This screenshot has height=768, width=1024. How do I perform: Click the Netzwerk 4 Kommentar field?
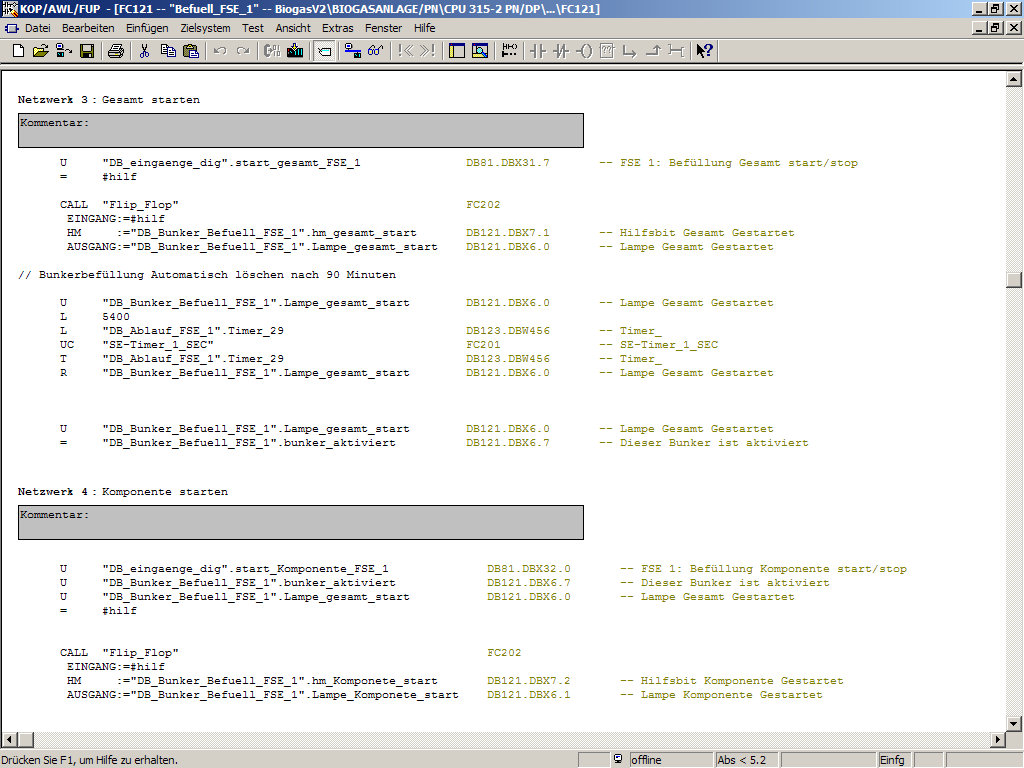click(x=300, y=523)
